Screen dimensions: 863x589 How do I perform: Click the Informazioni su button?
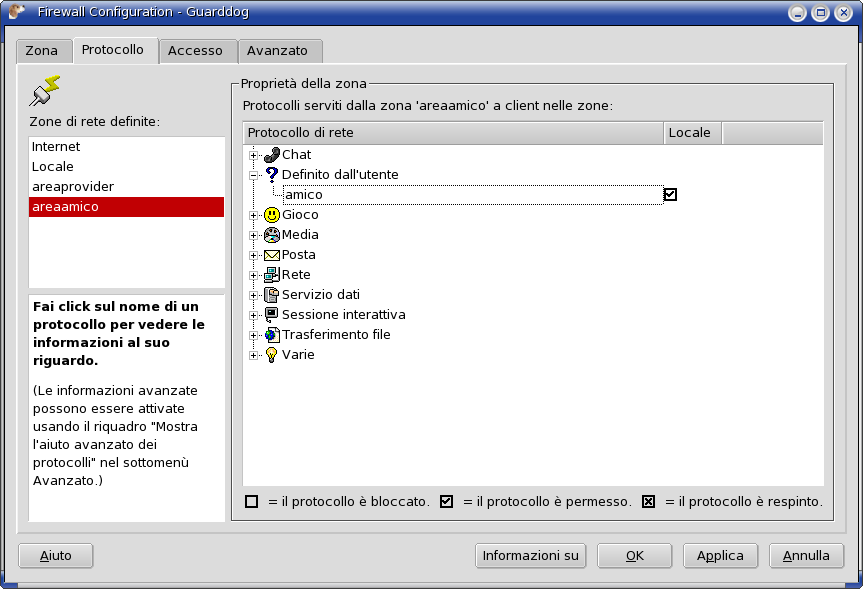pos(530,556)
